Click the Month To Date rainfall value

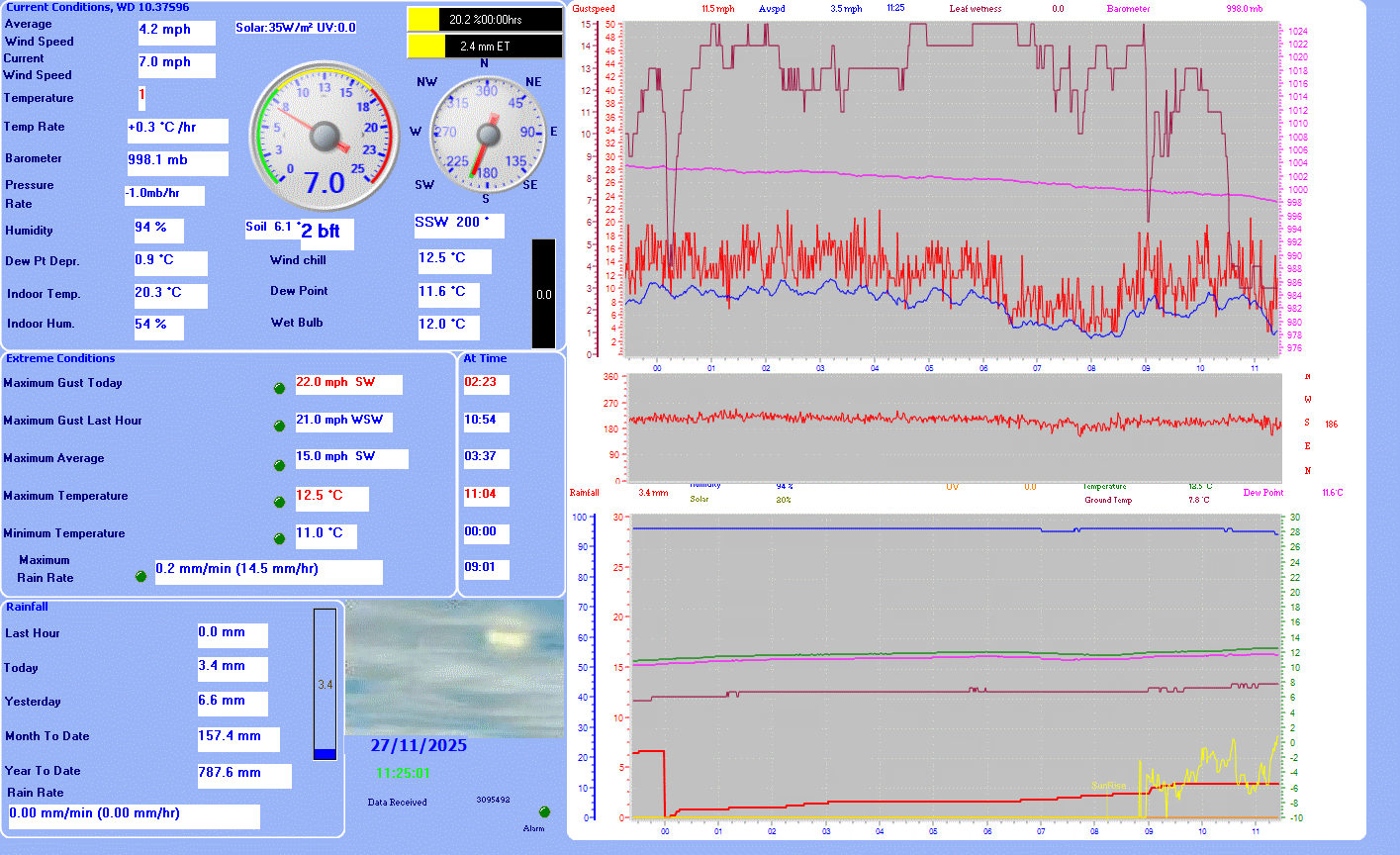click(238, 738)
